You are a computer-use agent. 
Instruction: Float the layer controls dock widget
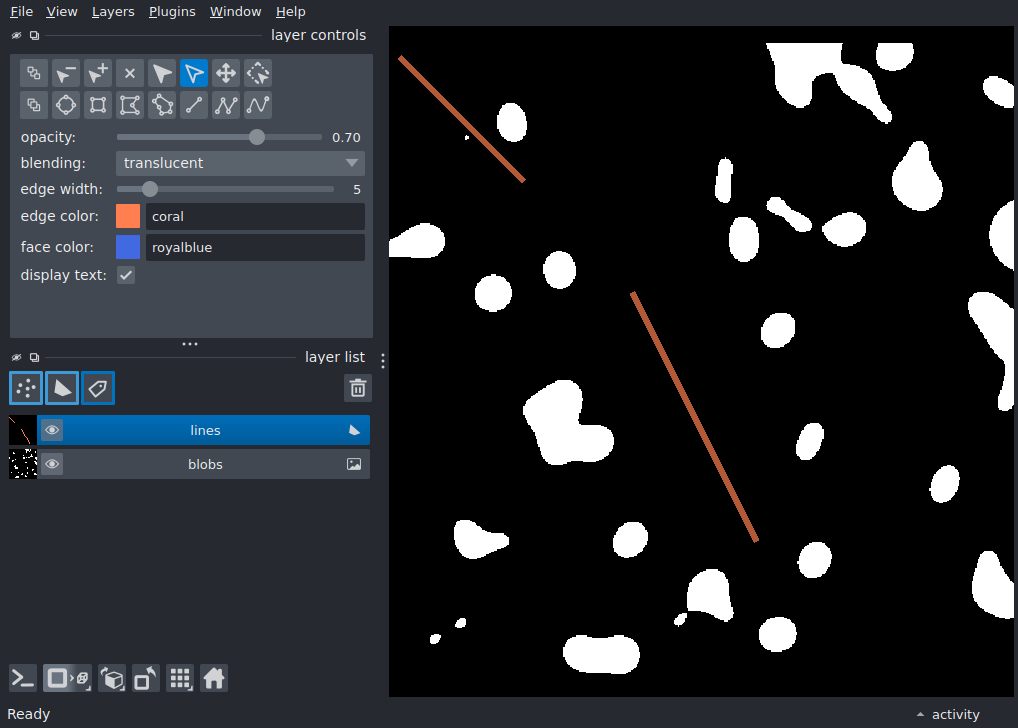pyautogui.click(x=34, y=35)
